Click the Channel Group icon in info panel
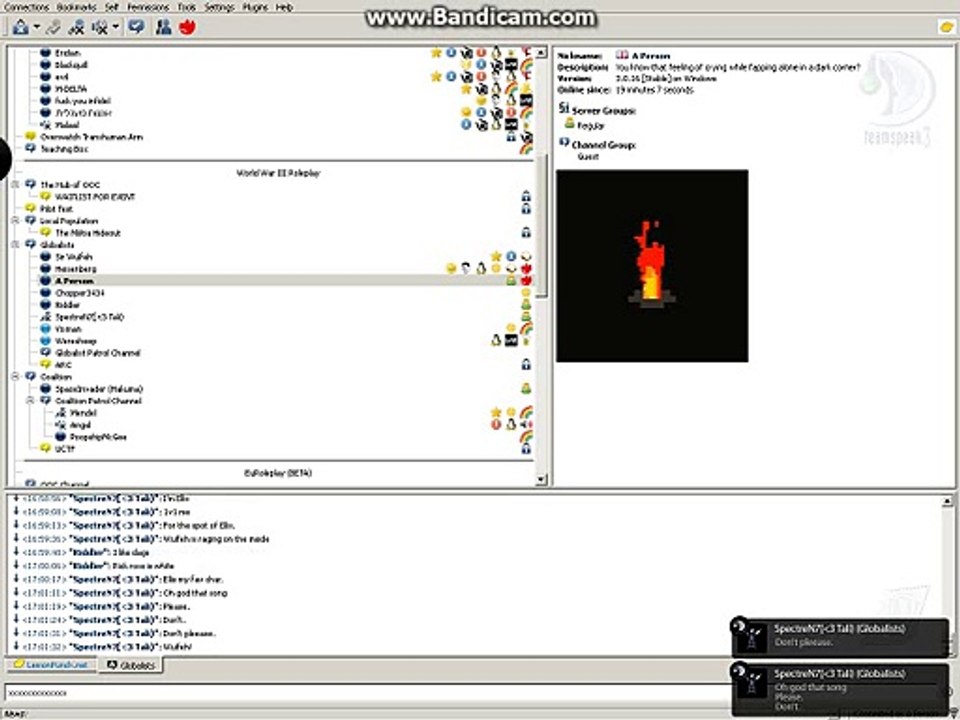The height and width of the screenshot is (720, 960). click(x=564, y=143)
